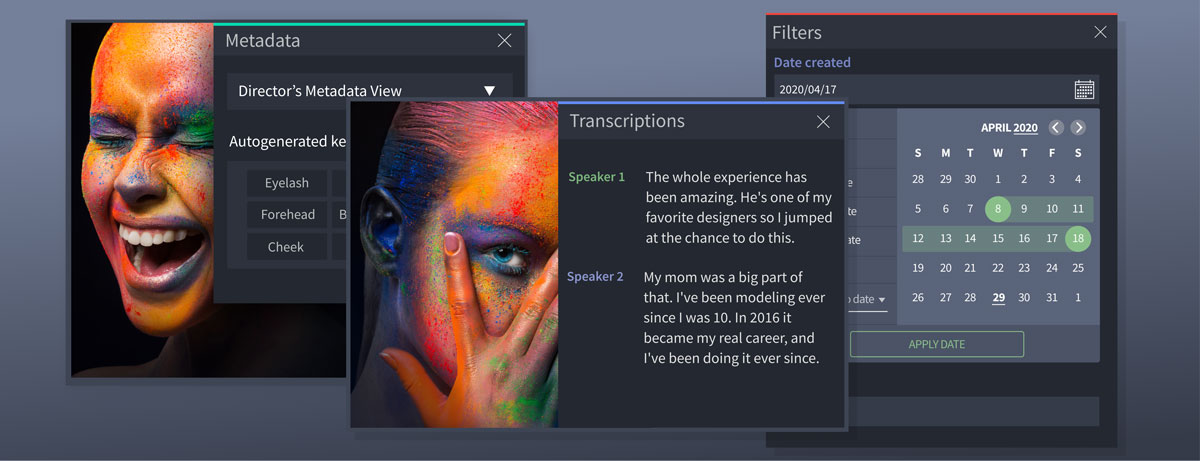Click the Apply Date button

[937, 344]
